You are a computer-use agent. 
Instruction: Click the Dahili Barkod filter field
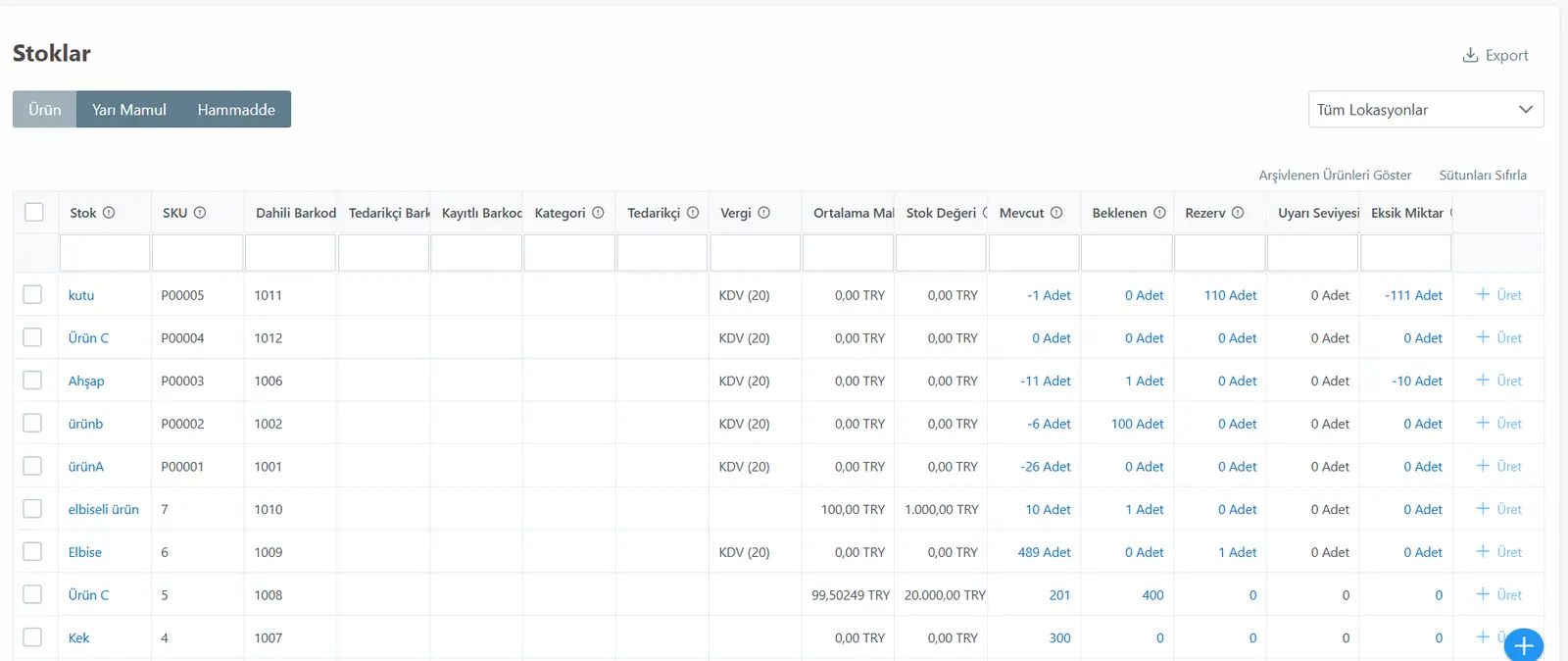pyautogui.click(x=290, y=252)
